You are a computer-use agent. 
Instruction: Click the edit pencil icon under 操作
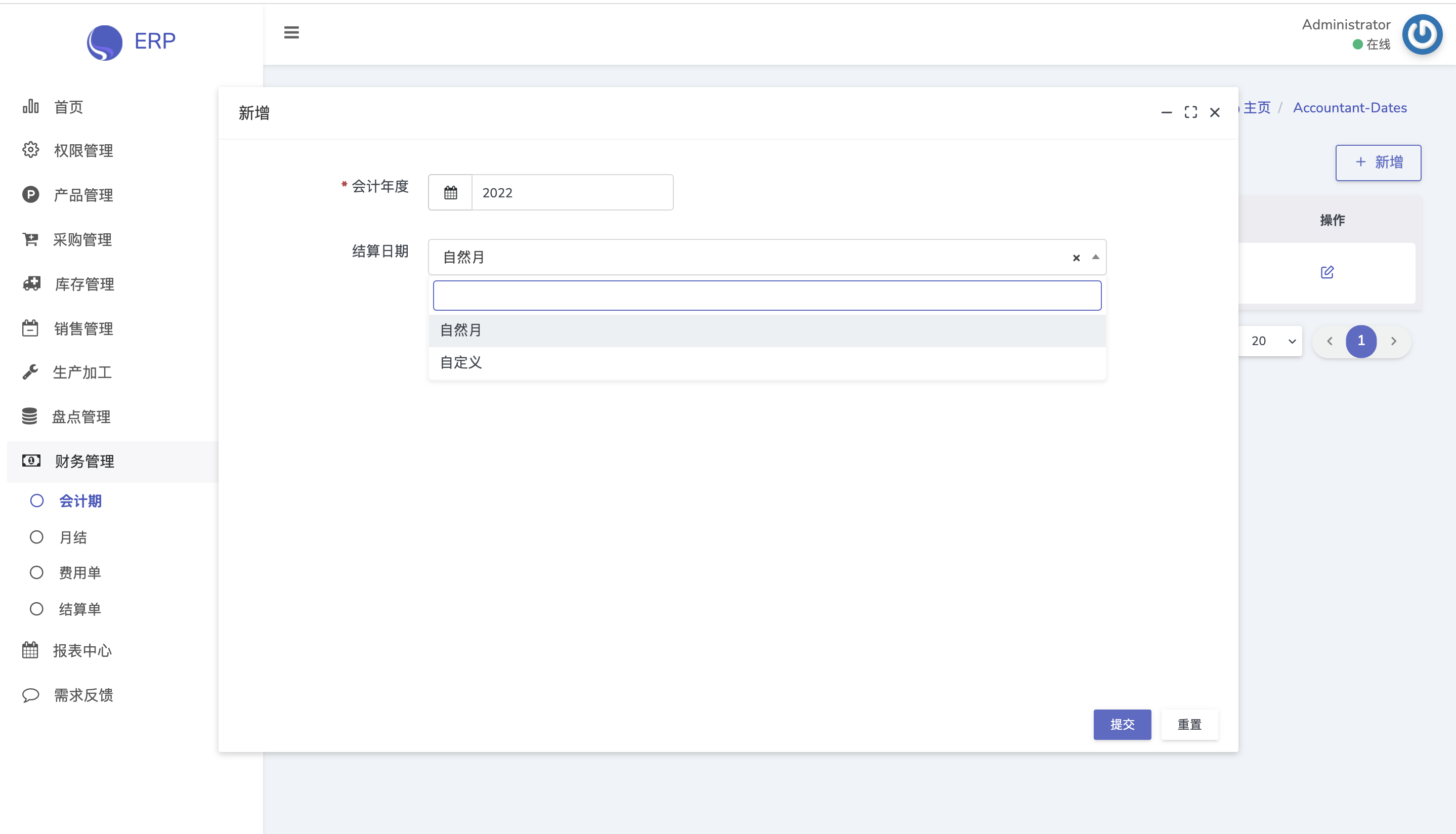pos(1326,272)
